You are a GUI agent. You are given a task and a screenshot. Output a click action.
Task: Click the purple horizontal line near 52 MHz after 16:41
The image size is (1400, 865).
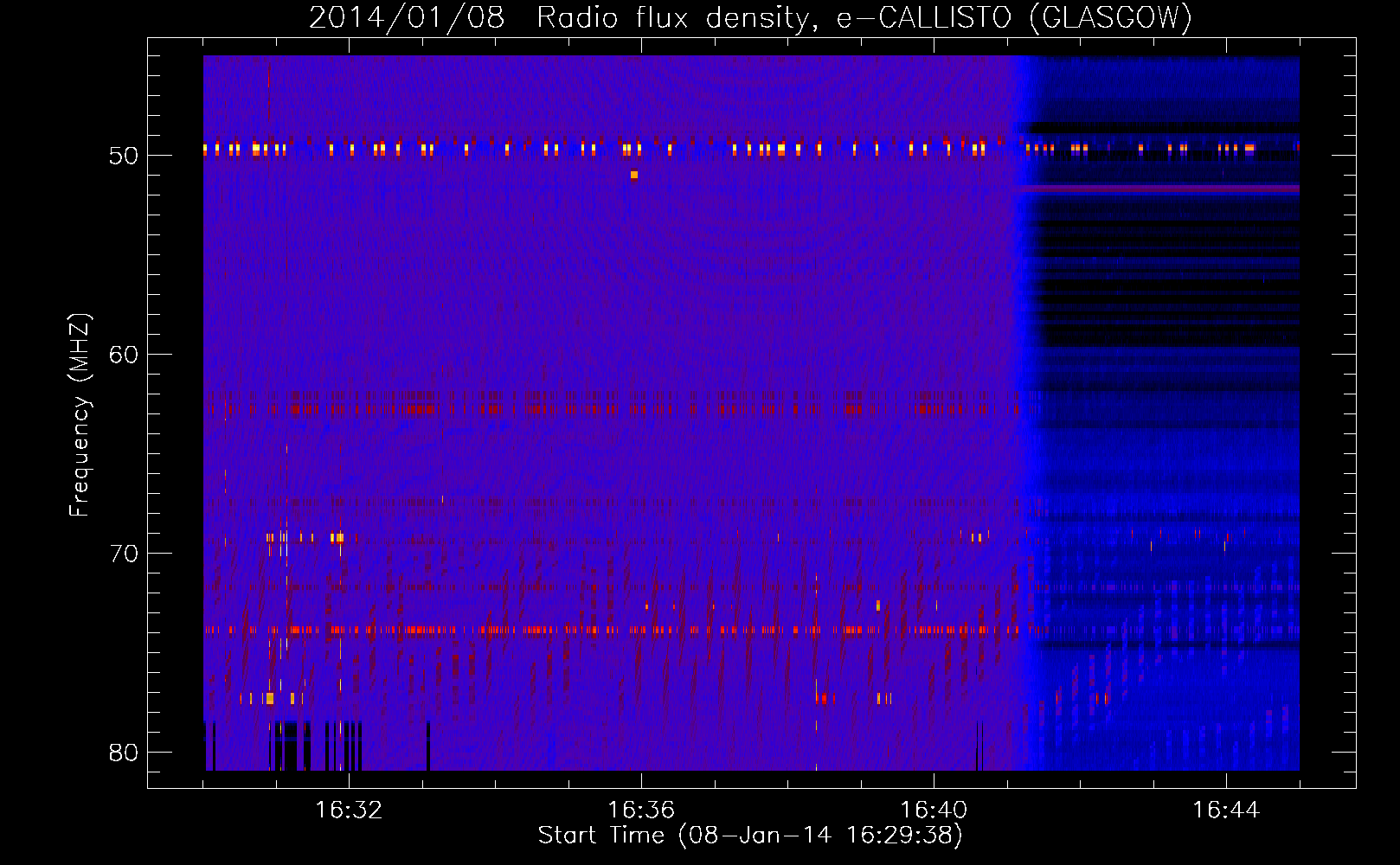pos(1159,188)
